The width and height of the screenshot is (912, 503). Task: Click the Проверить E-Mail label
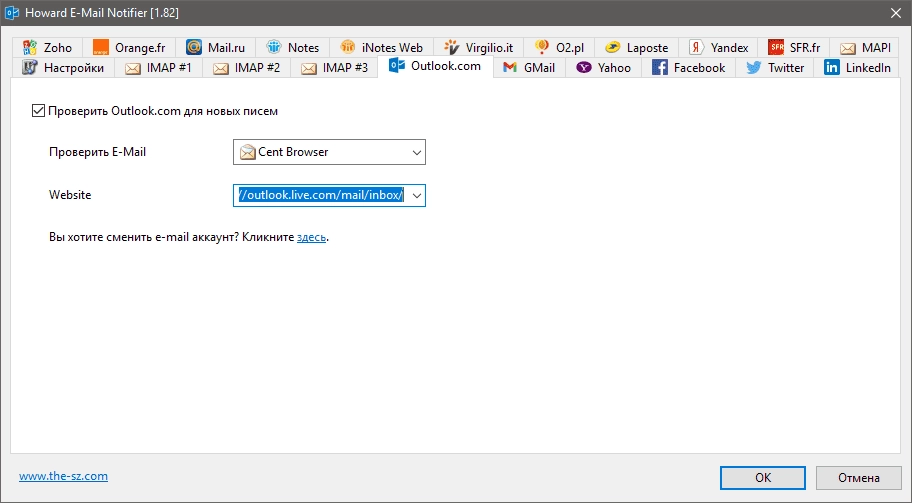[x=97, y=152]
